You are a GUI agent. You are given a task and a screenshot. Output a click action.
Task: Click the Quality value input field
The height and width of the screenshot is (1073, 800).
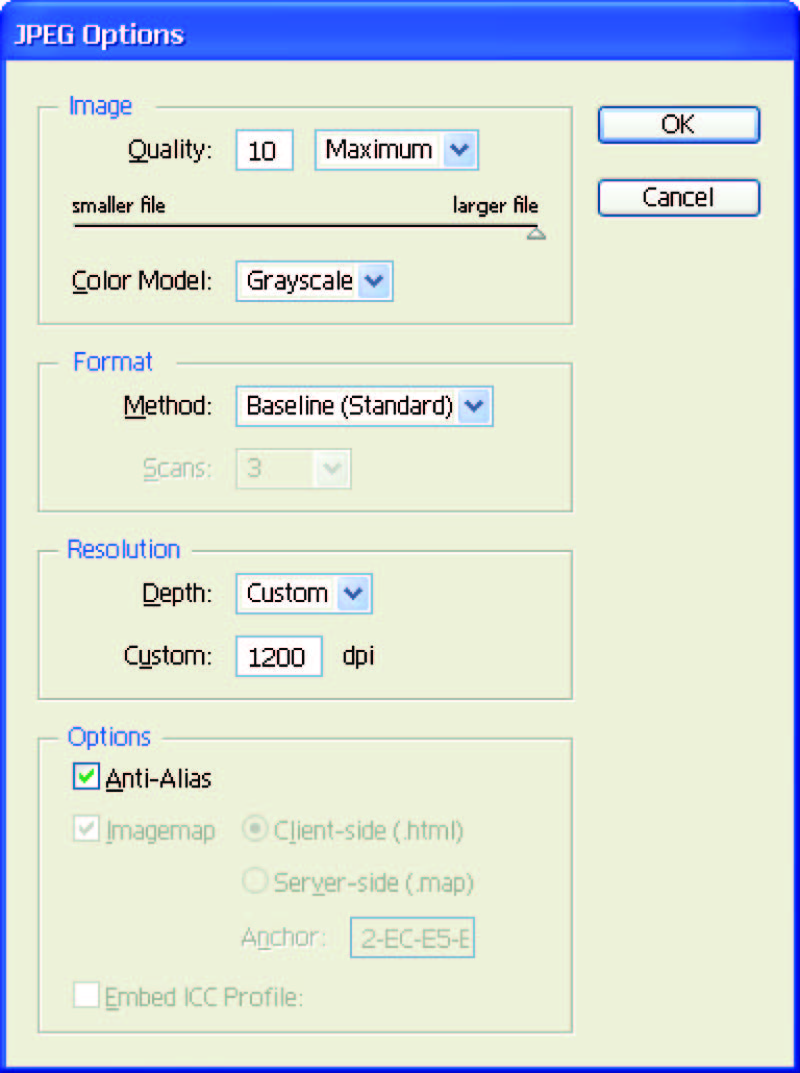coord(264,151)
